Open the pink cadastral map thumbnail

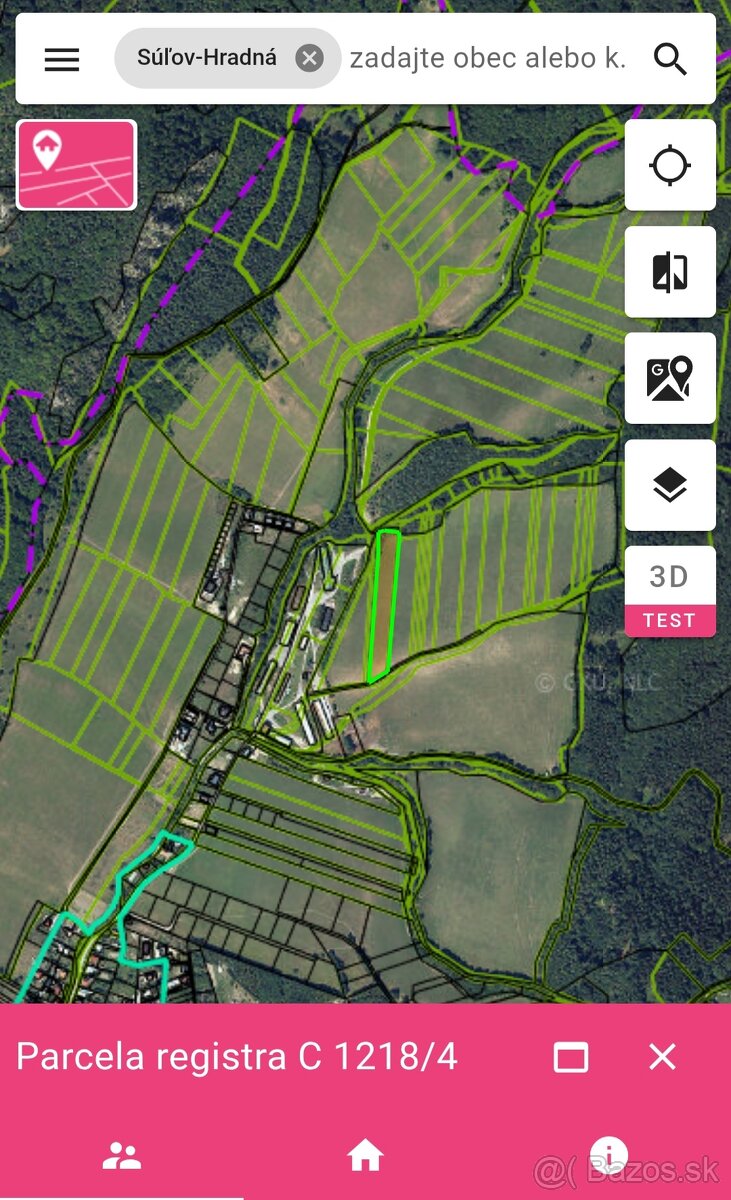coord(77,165)
